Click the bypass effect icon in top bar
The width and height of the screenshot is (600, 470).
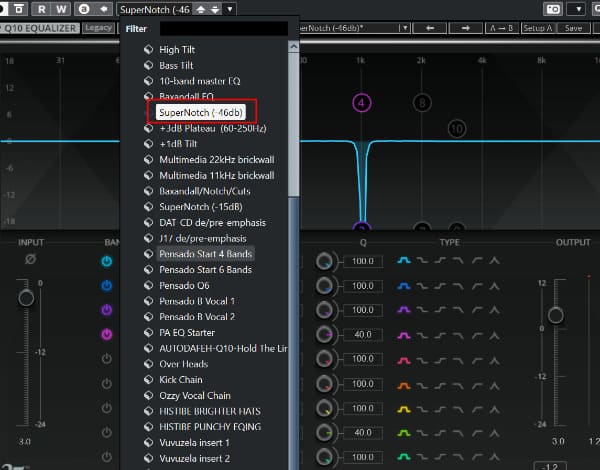(19, 9)
